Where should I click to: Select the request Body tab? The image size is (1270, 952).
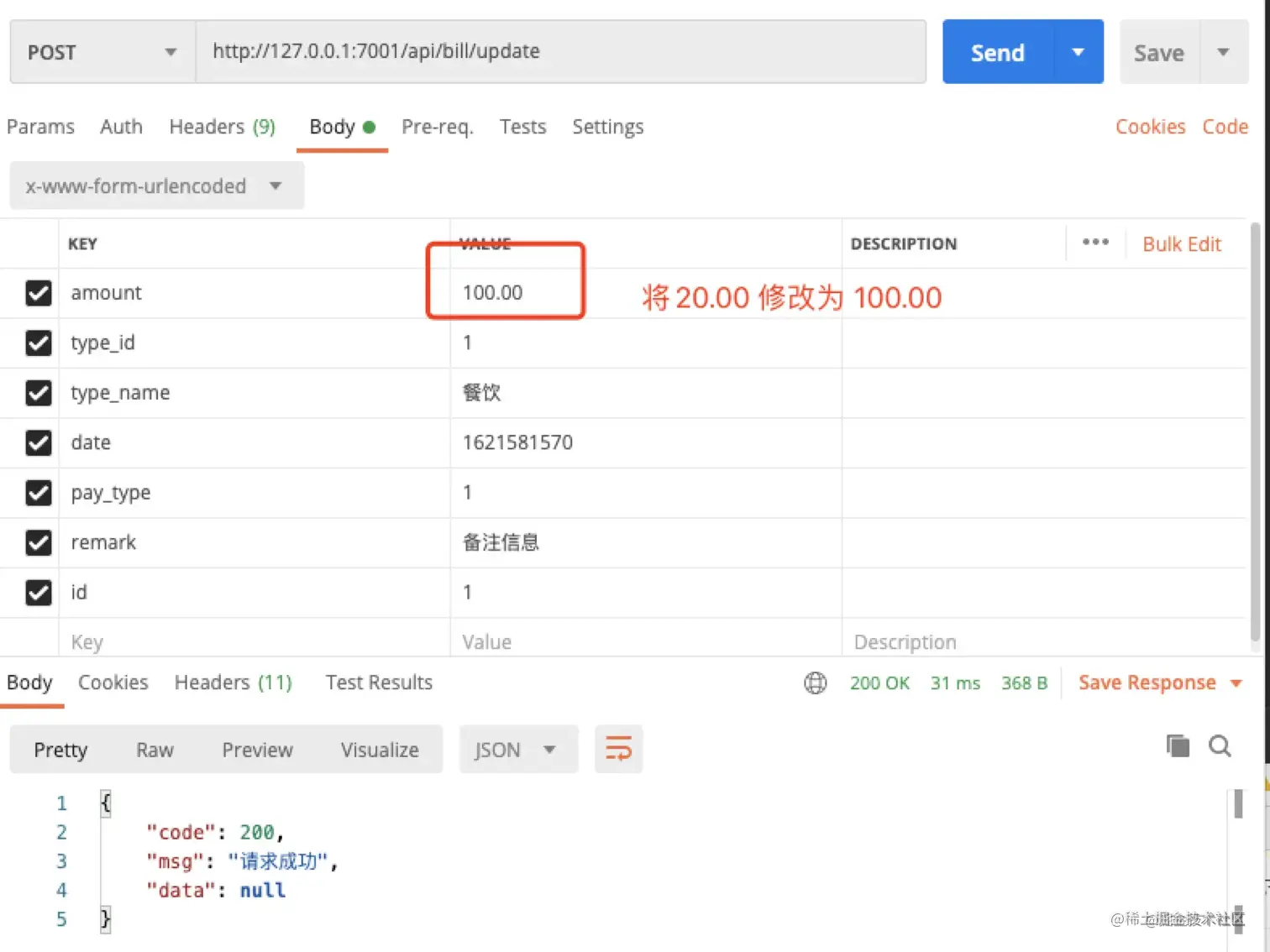[342, 127]
